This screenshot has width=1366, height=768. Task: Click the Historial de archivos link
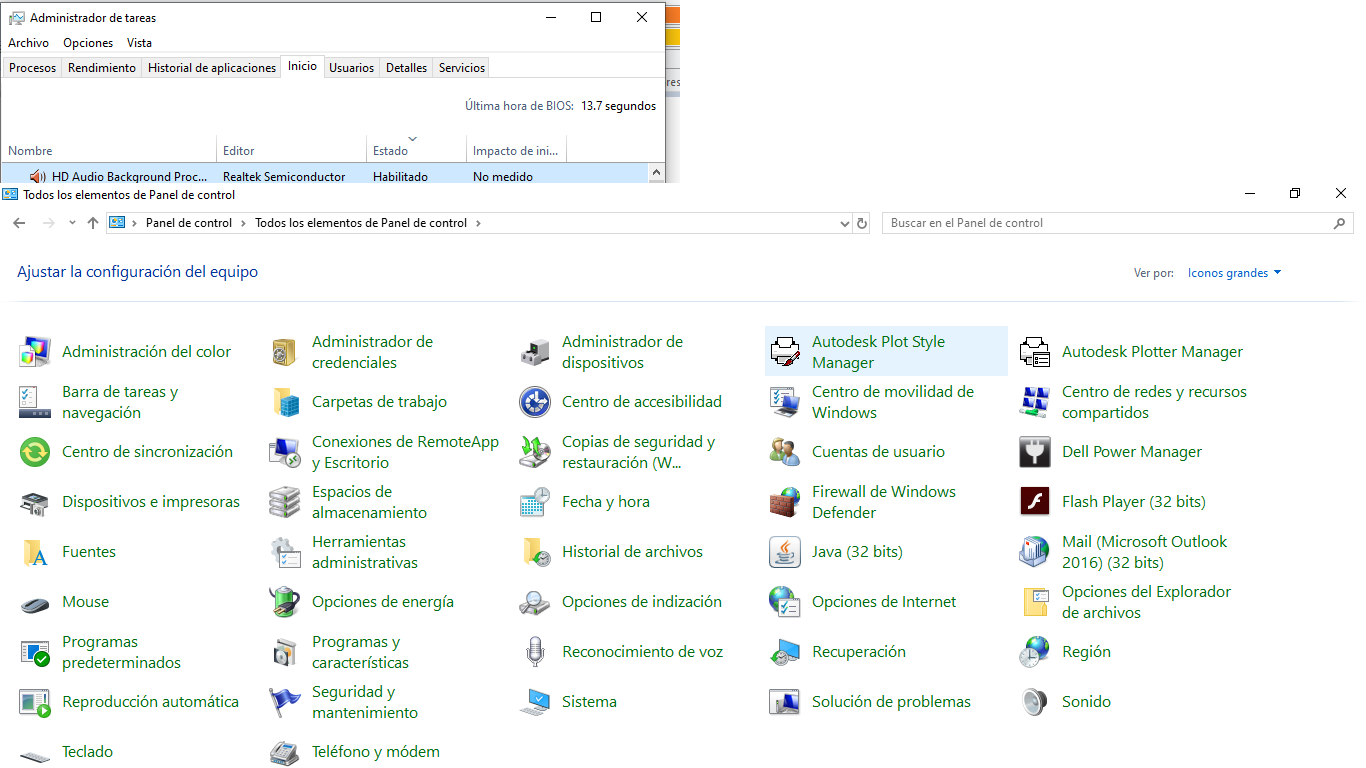point(632,552)
